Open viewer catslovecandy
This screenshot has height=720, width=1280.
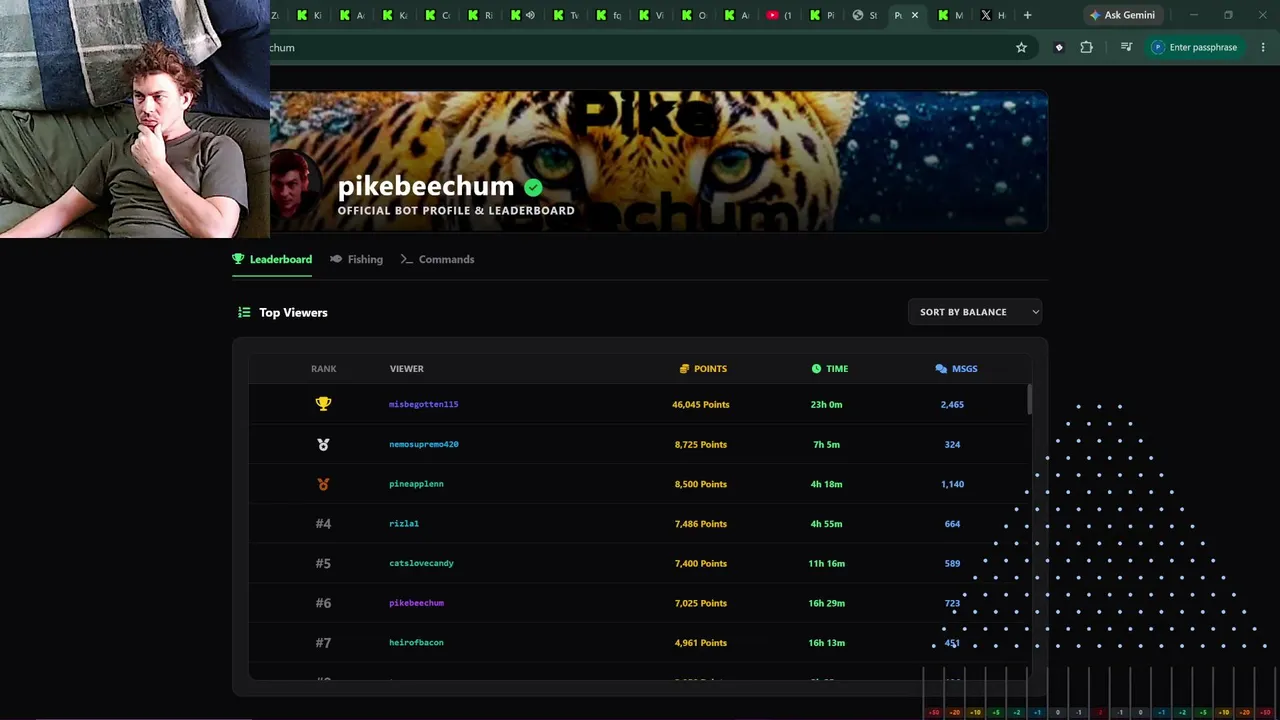[421, 563]
